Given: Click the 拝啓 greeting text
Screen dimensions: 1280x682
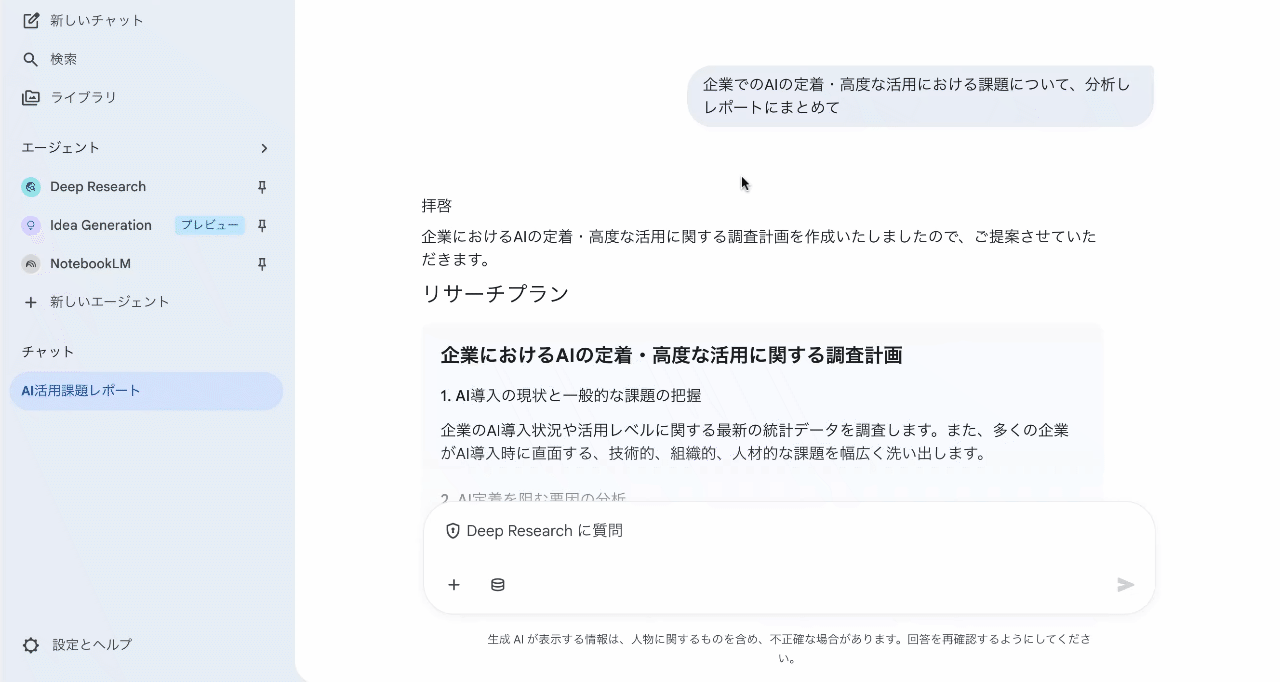Looking at the screenshot, I should [437, 206].
